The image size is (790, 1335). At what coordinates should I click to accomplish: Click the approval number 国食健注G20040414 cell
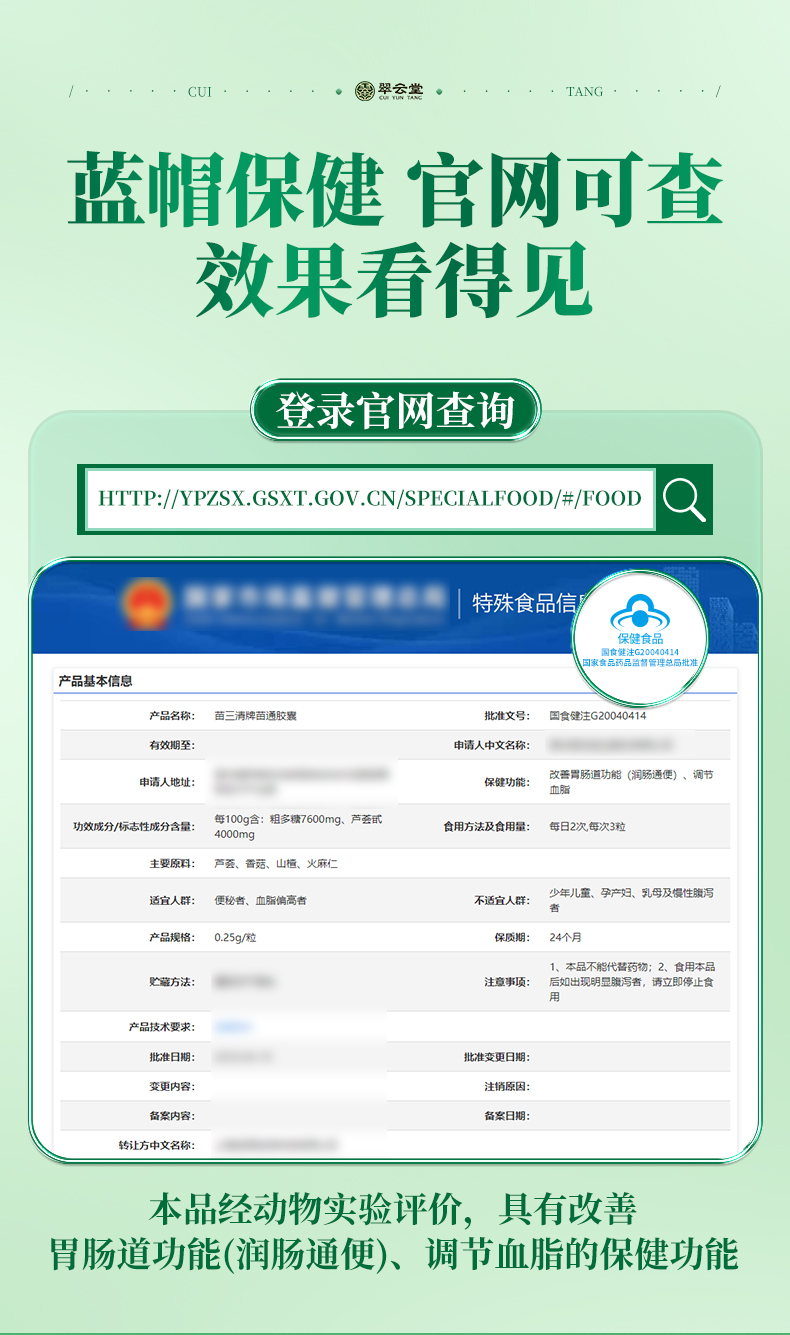pos(597,716)
